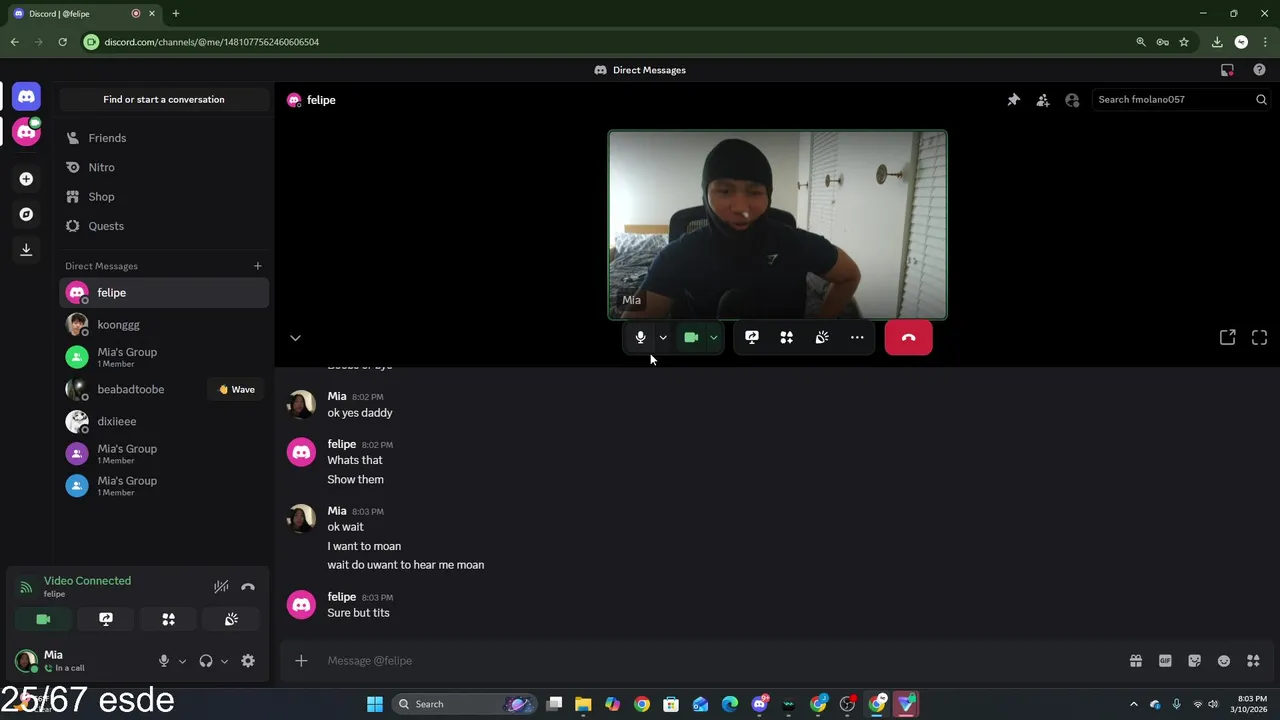Open Pinned Messages pin icon
Image resolution: width=1280 pixels, height=720 pixels.
click(1013, 100)
